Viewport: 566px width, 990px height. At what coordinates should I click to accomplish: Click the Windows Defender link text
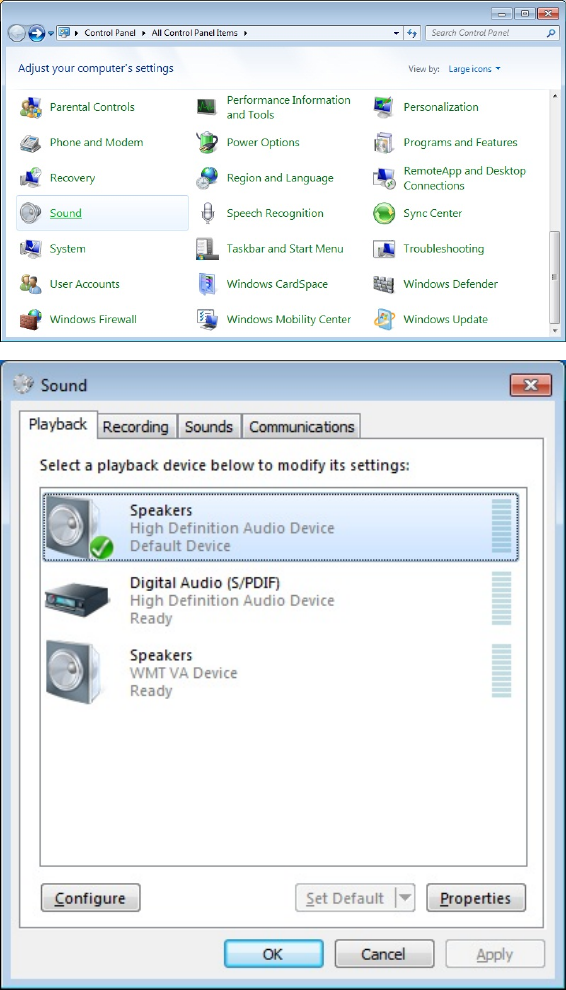pos(451,284)
